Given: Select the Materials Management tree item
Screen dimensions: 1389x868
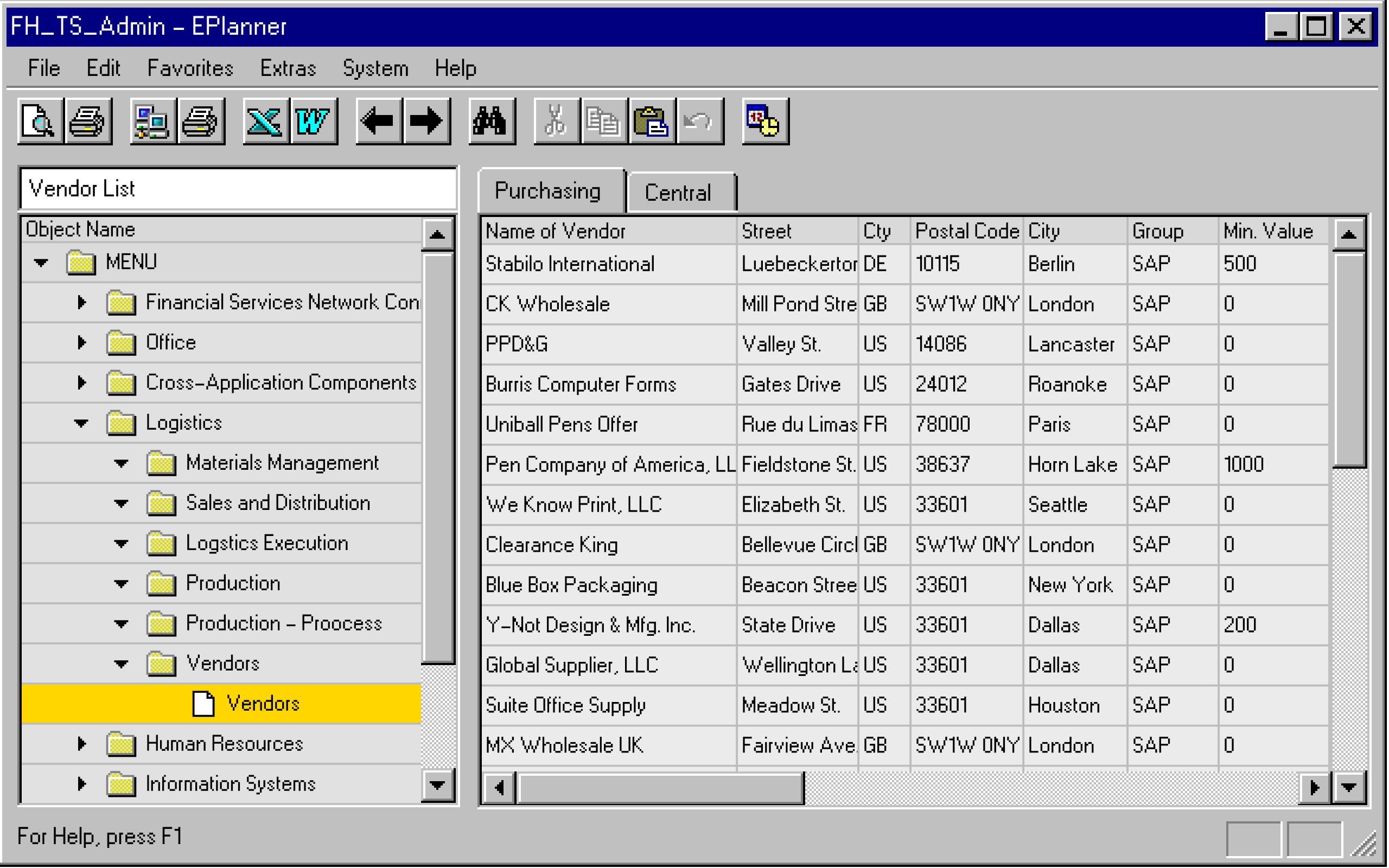Looking at the screenshot, I should 282,463.
